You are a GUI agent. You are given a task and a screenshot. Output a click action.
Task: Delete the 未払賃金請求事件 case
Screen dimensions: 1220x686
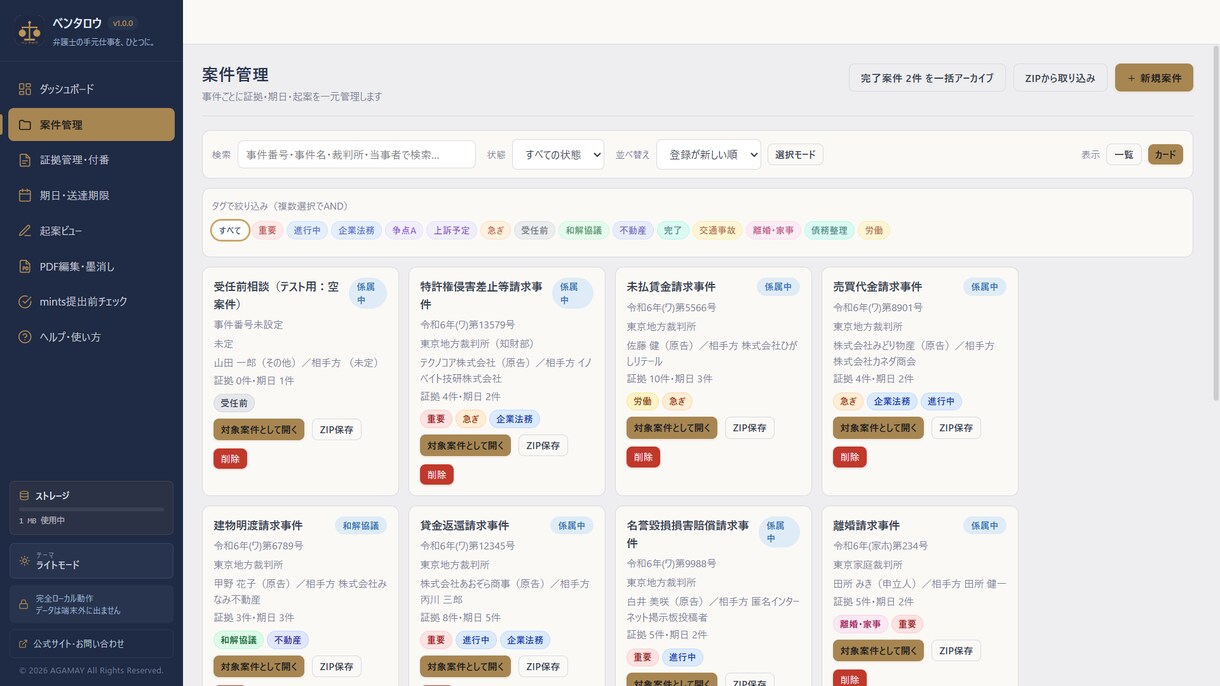pos(643,457)
